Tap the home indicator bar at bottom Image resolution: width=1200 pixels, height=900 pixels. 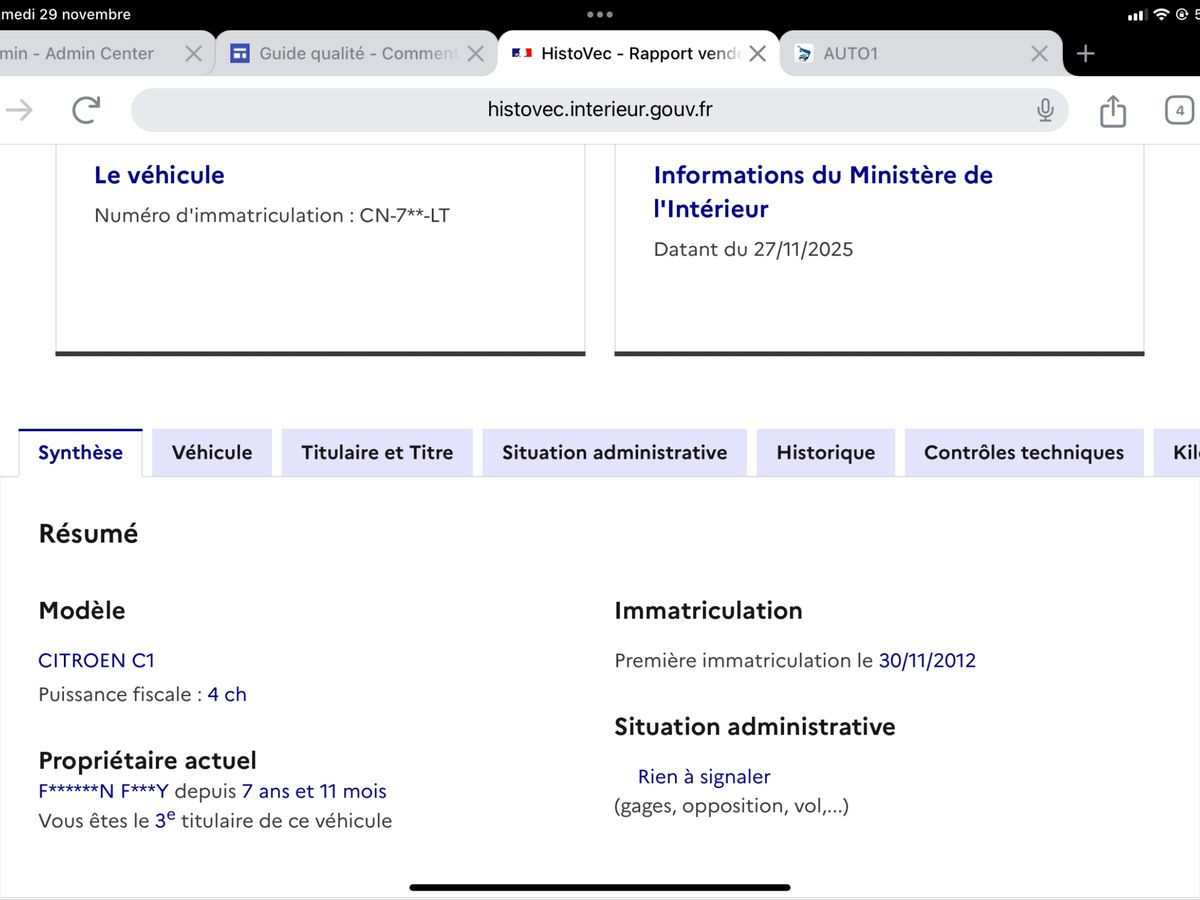tap(600, 887)
